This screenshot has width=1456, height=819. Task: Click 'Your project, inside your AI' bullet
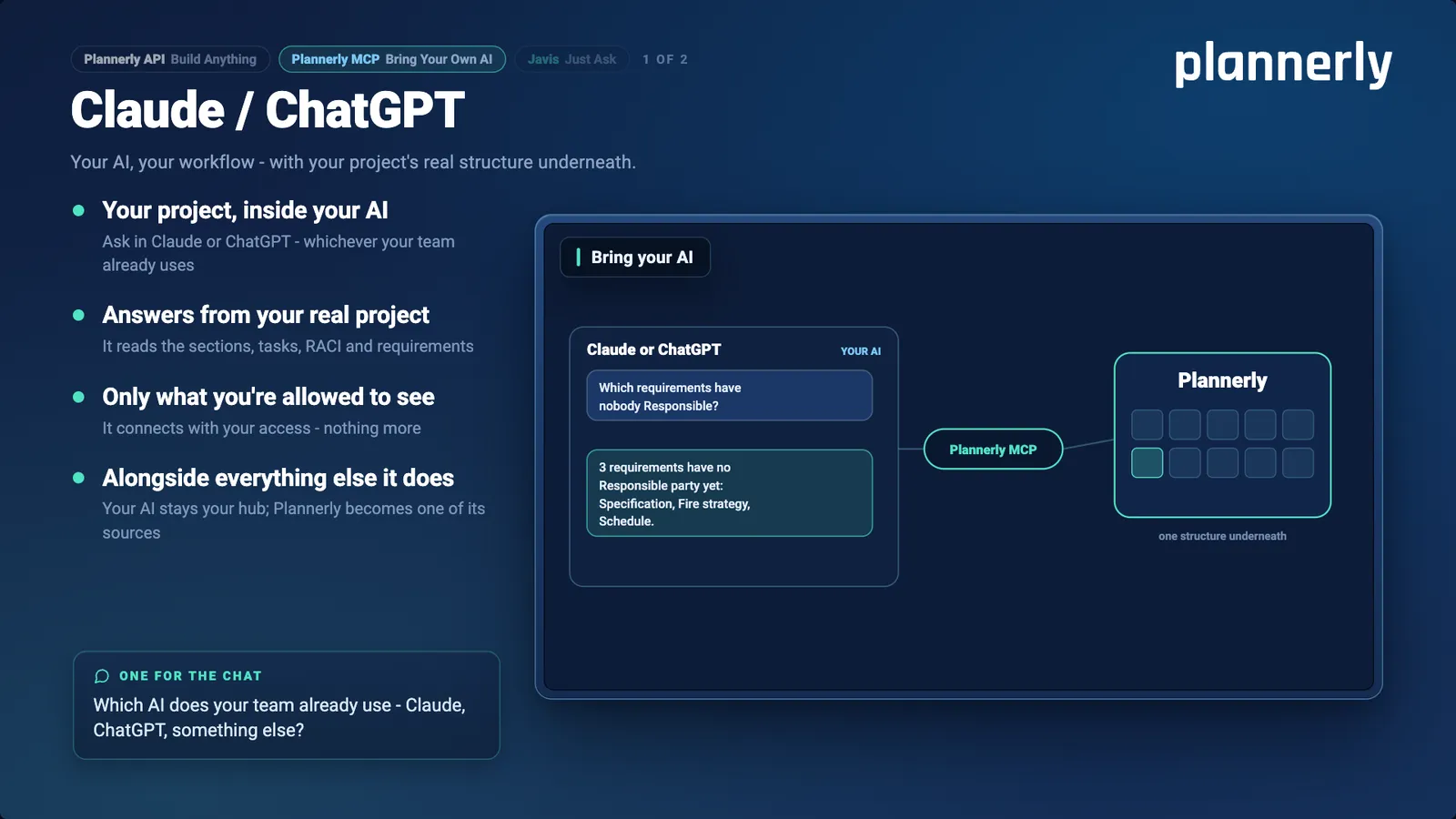pyautogui.click(x=245, y=210)
